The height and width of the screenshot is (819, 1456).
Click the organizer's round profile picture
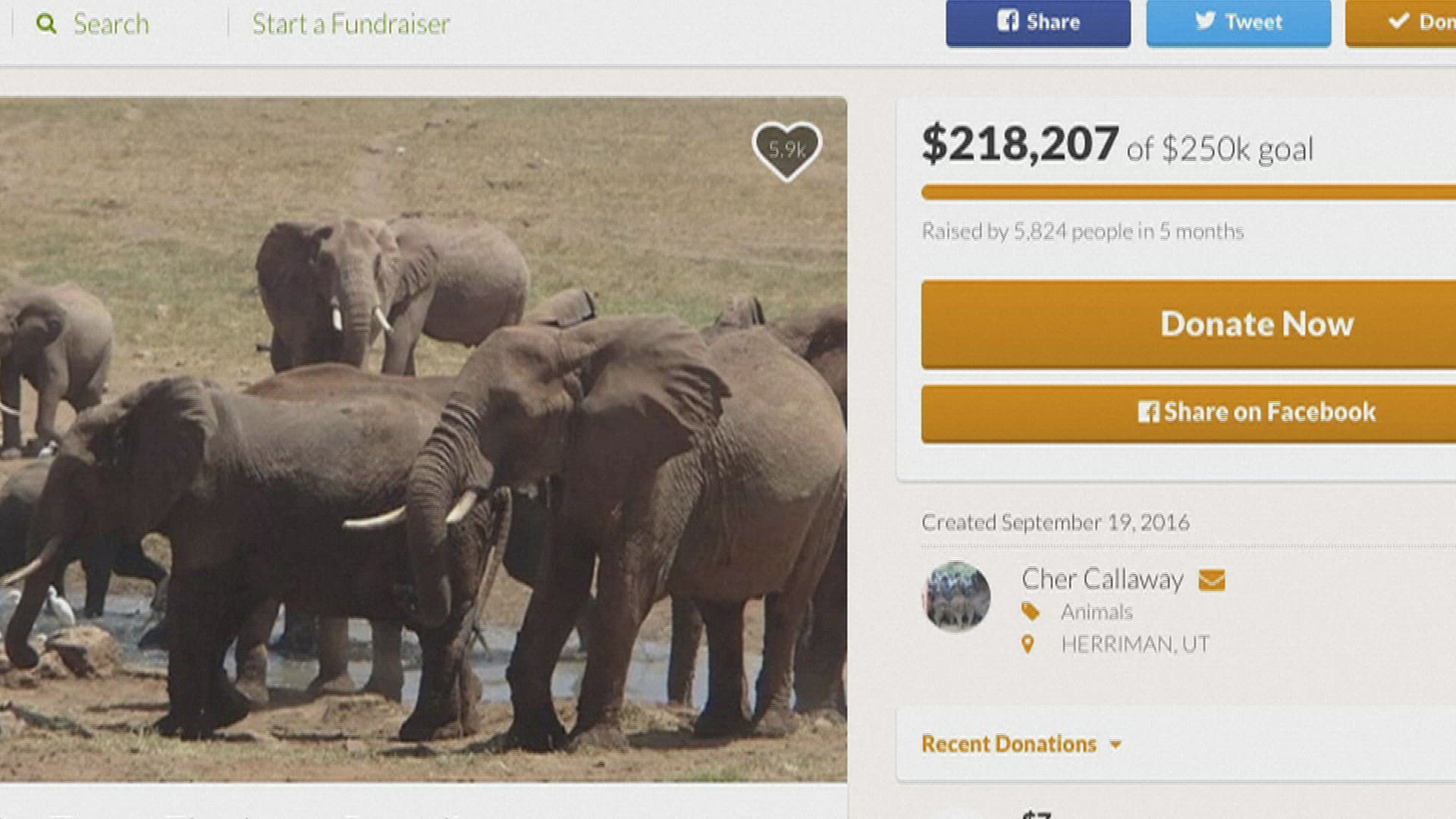[x=956, y=597]
